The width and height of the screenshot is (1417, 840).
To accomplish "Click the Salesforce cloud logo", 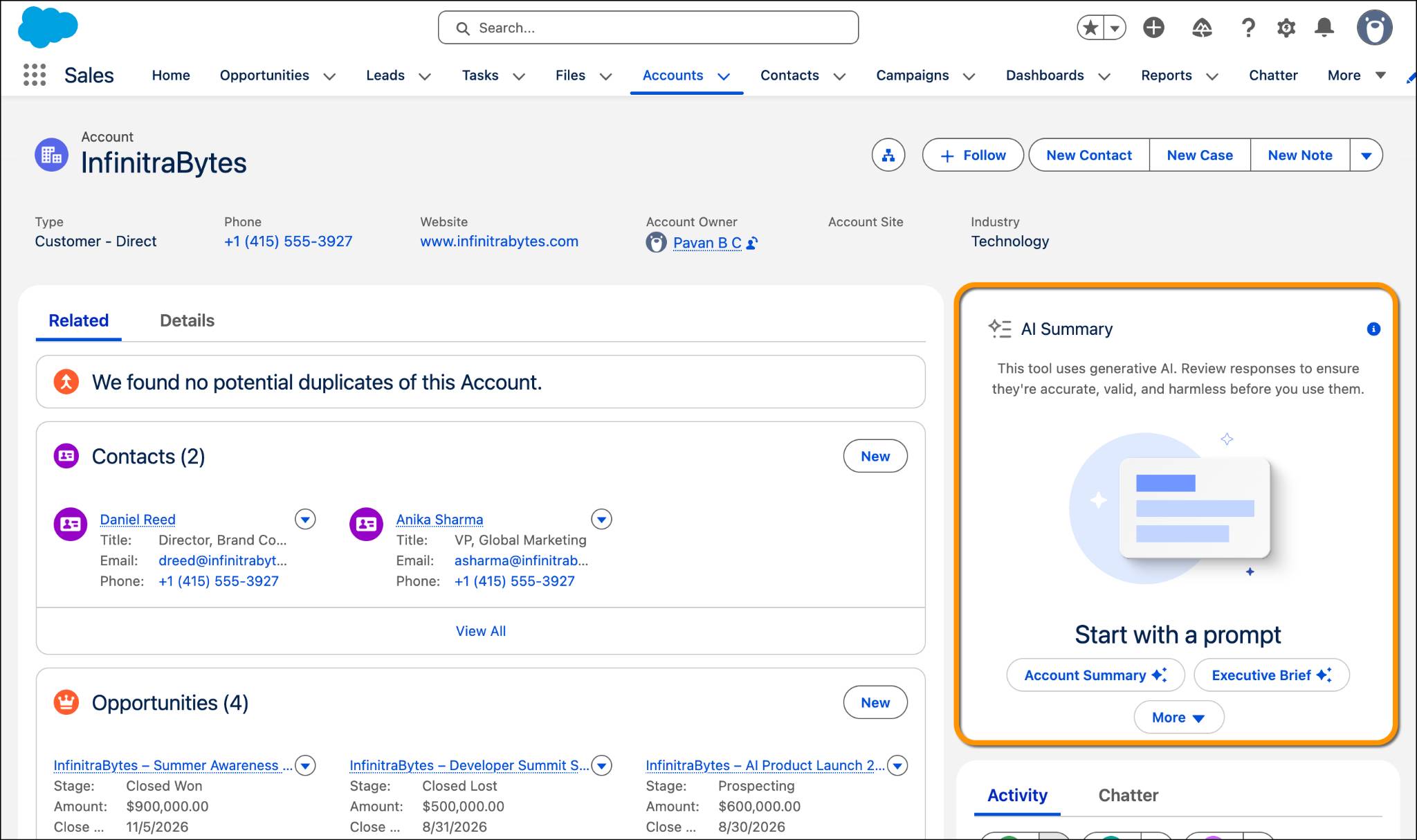I will tap(48, 28).
